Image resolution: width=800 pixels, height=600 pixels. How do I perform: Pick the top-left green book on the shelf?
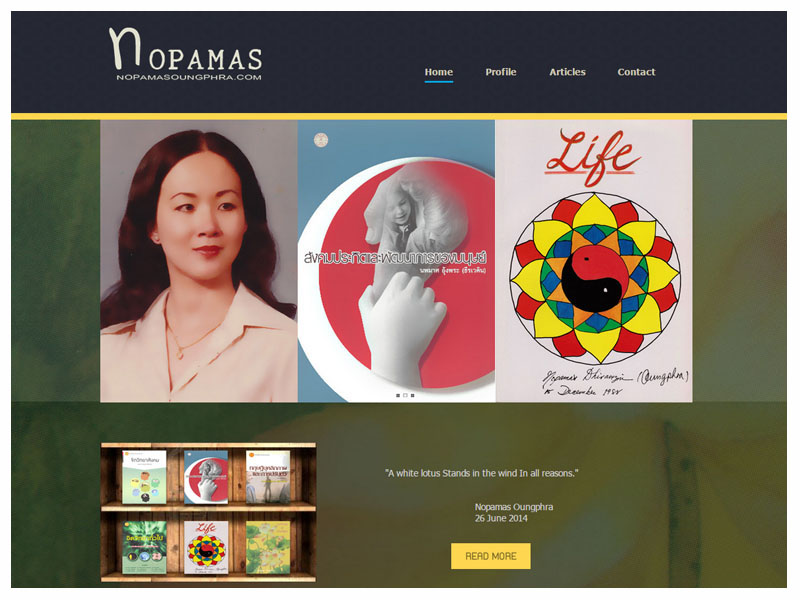[x=144, y=477]
